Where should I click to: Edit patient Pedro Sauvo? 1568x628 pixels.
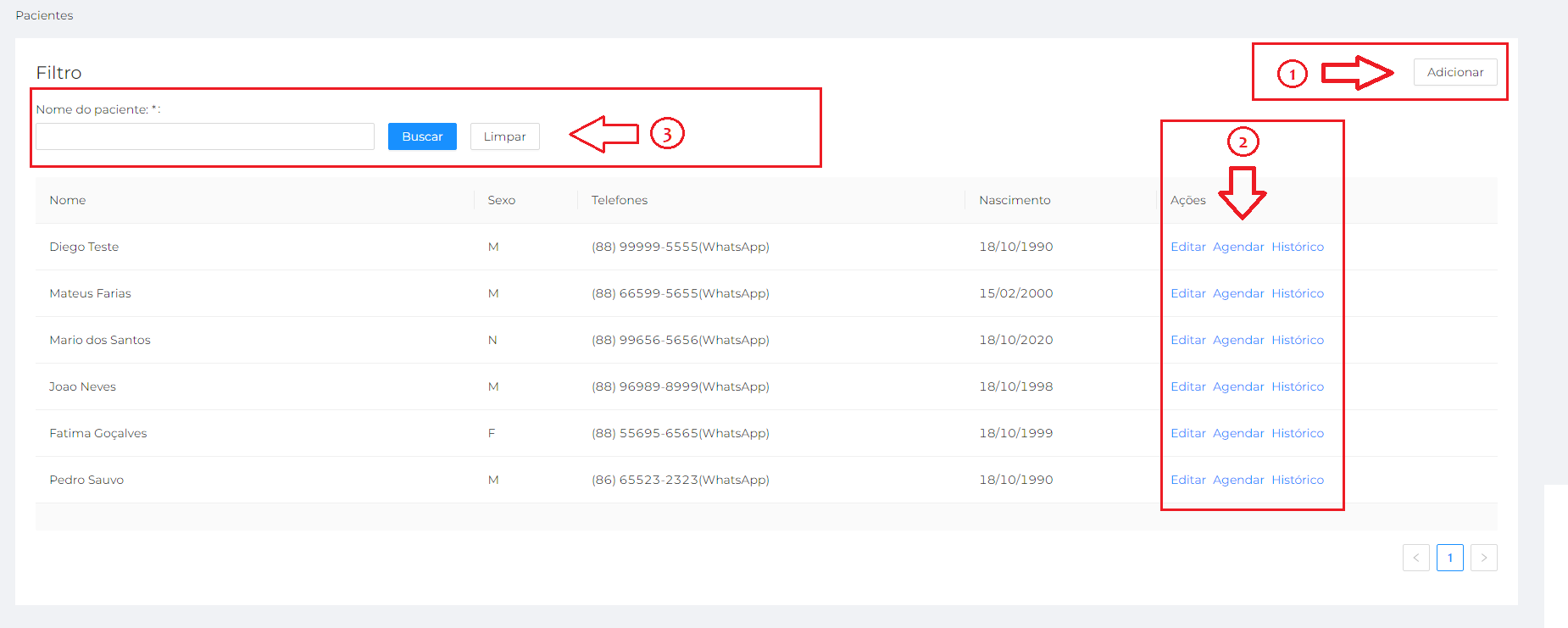pos(1187,480)
